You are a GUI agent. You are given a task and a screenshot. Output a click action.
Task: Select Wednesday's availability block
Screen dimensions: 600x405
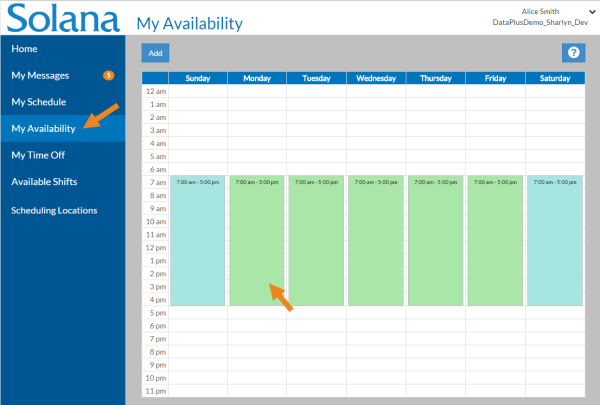pyautogui.click(x=376, y=240)
